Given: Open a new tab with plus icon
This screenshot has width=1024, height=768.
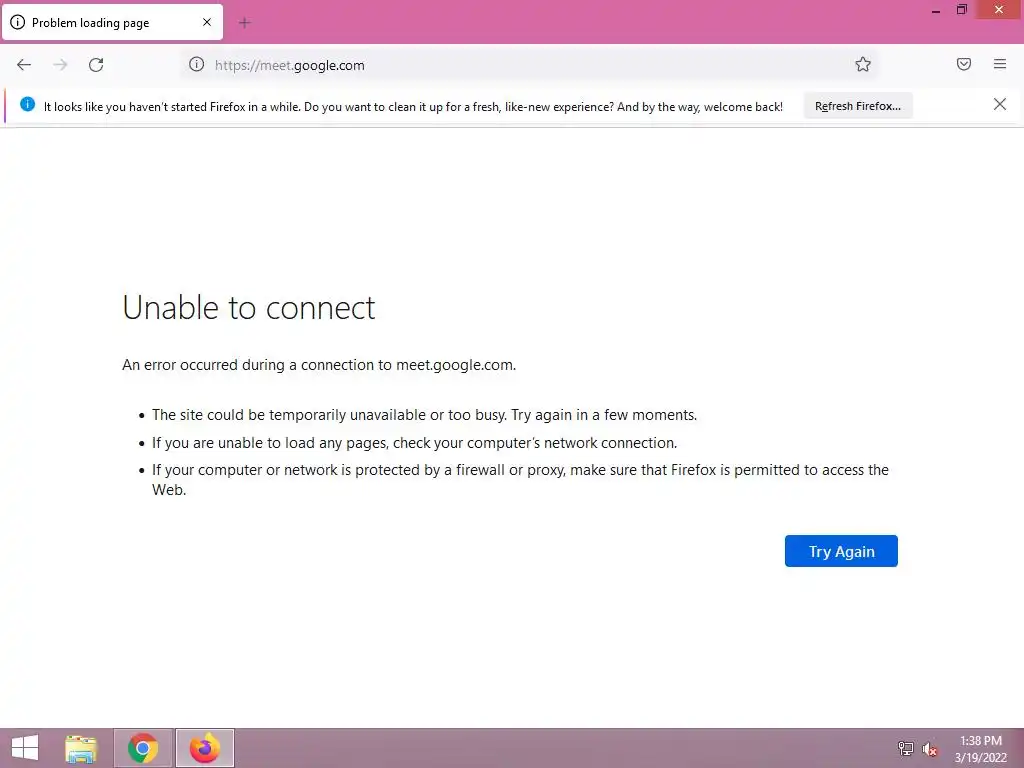Looking at the screenshot, I should [244, 23].
